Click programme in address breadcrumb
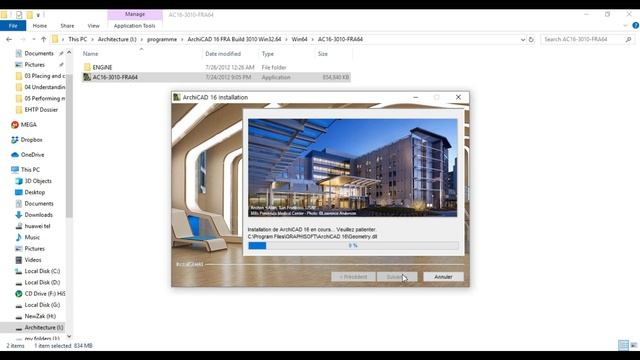The width and height of the screenshot is (640, 360). [162, 39]
